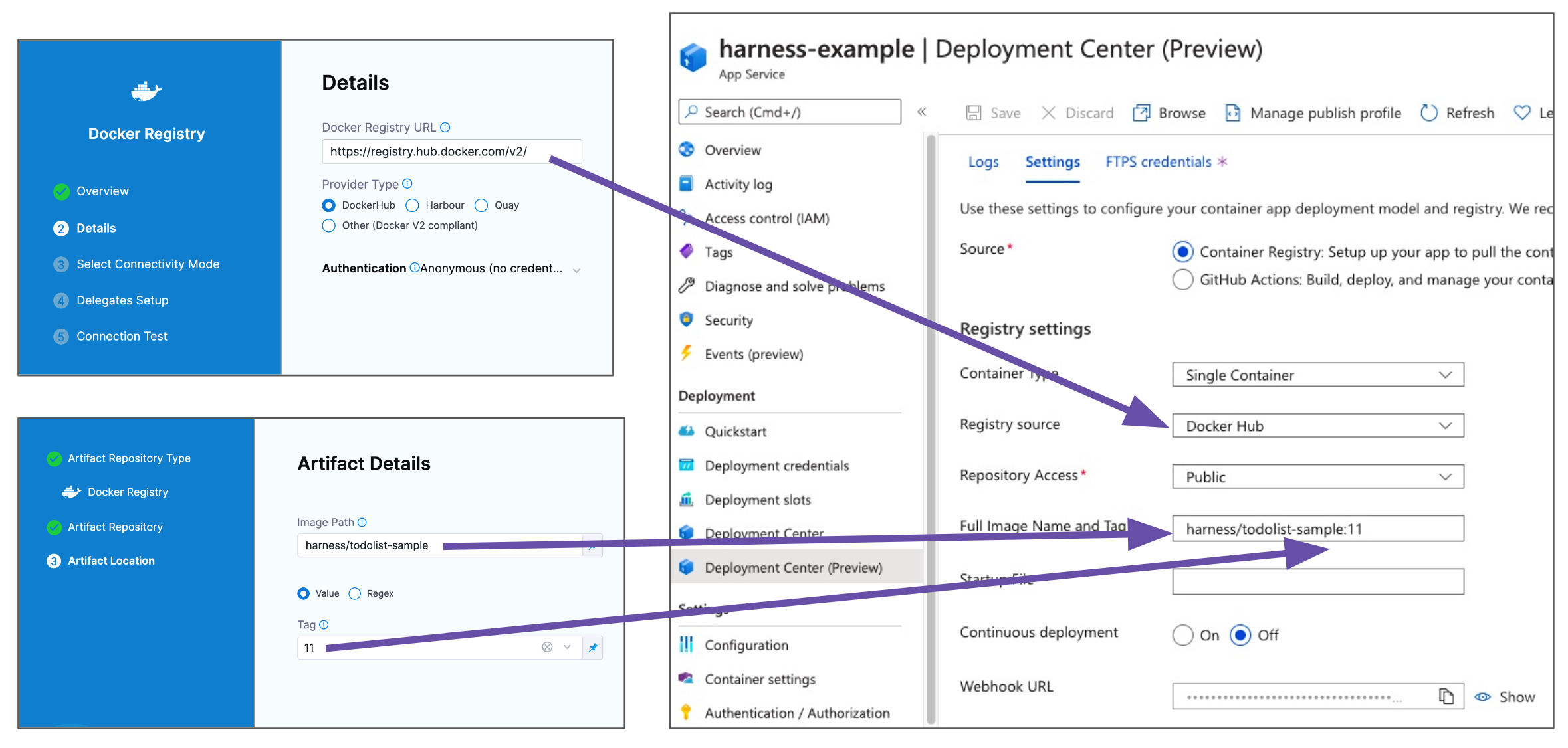Screen dimensions: 1568x748
Task: Choose the GitHub Actions source option
Action: [x=1182, y=280]
